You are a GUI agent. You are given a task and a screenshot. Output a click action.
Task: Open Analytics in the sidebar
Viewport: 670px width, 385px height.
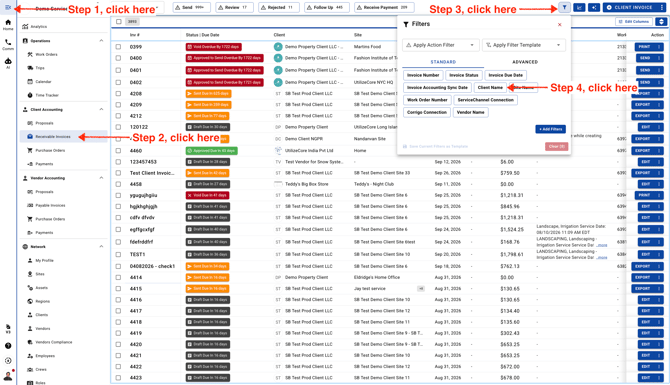point(38,26)
